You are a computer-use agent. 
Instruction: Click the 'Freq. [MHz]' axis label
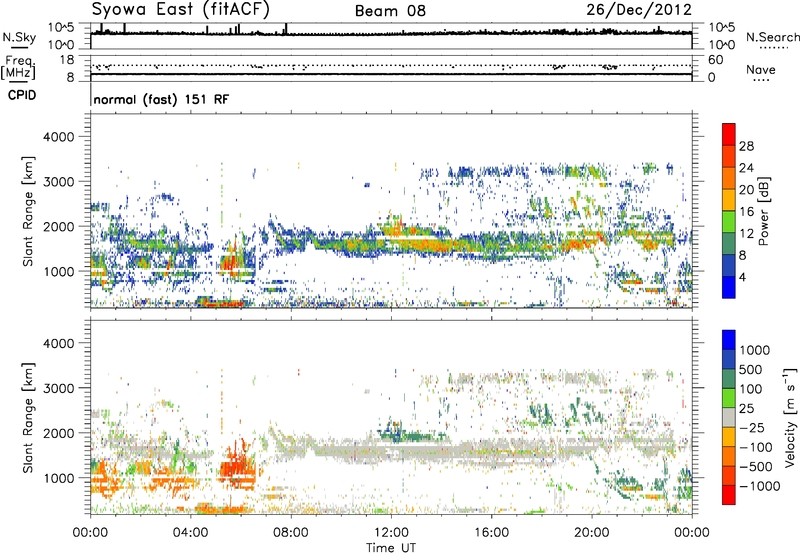coord(18,67)
